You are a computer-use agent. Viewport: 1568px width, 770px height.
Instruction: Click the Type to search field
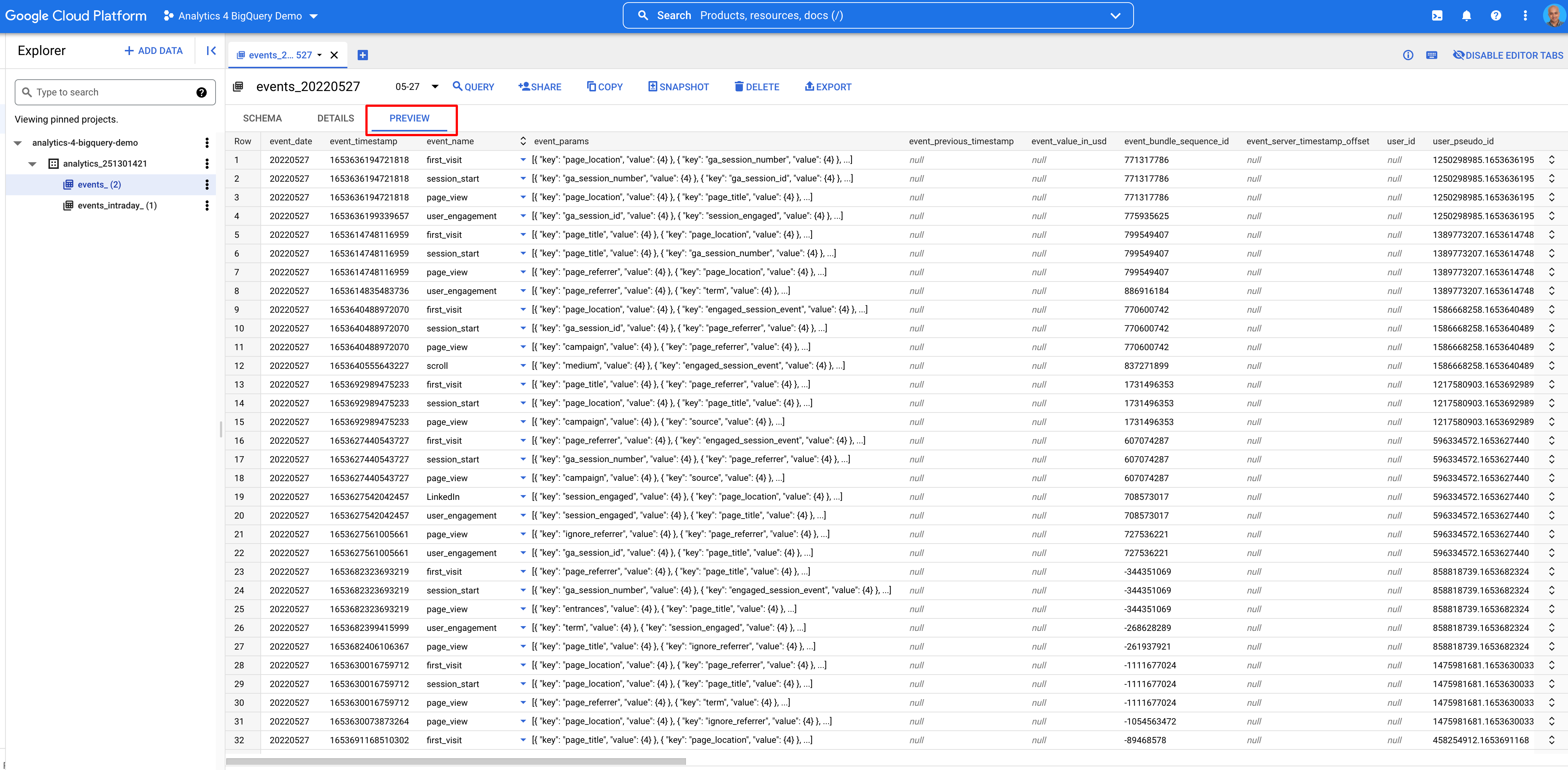[109, 92]
